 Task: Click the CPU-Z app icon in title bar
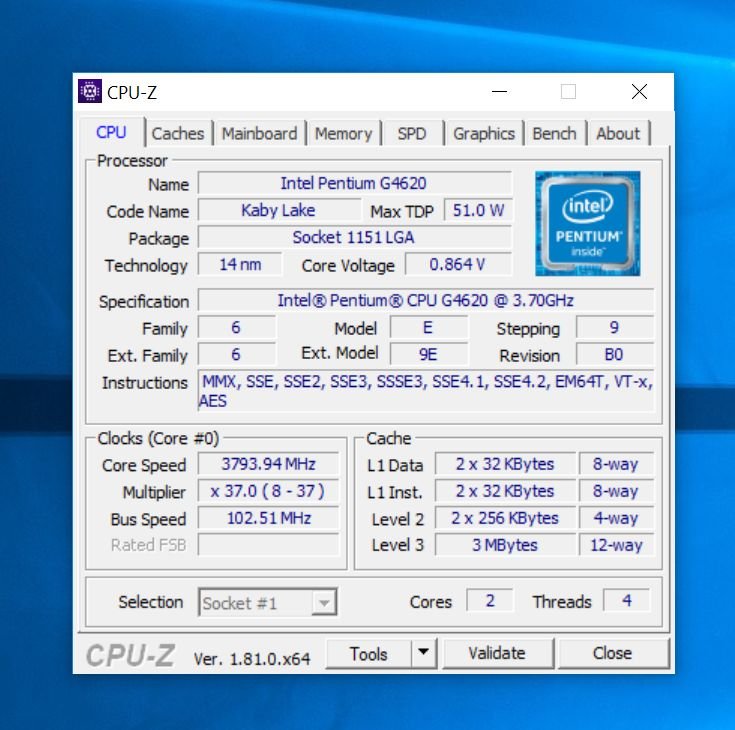(x=90, y=91)
